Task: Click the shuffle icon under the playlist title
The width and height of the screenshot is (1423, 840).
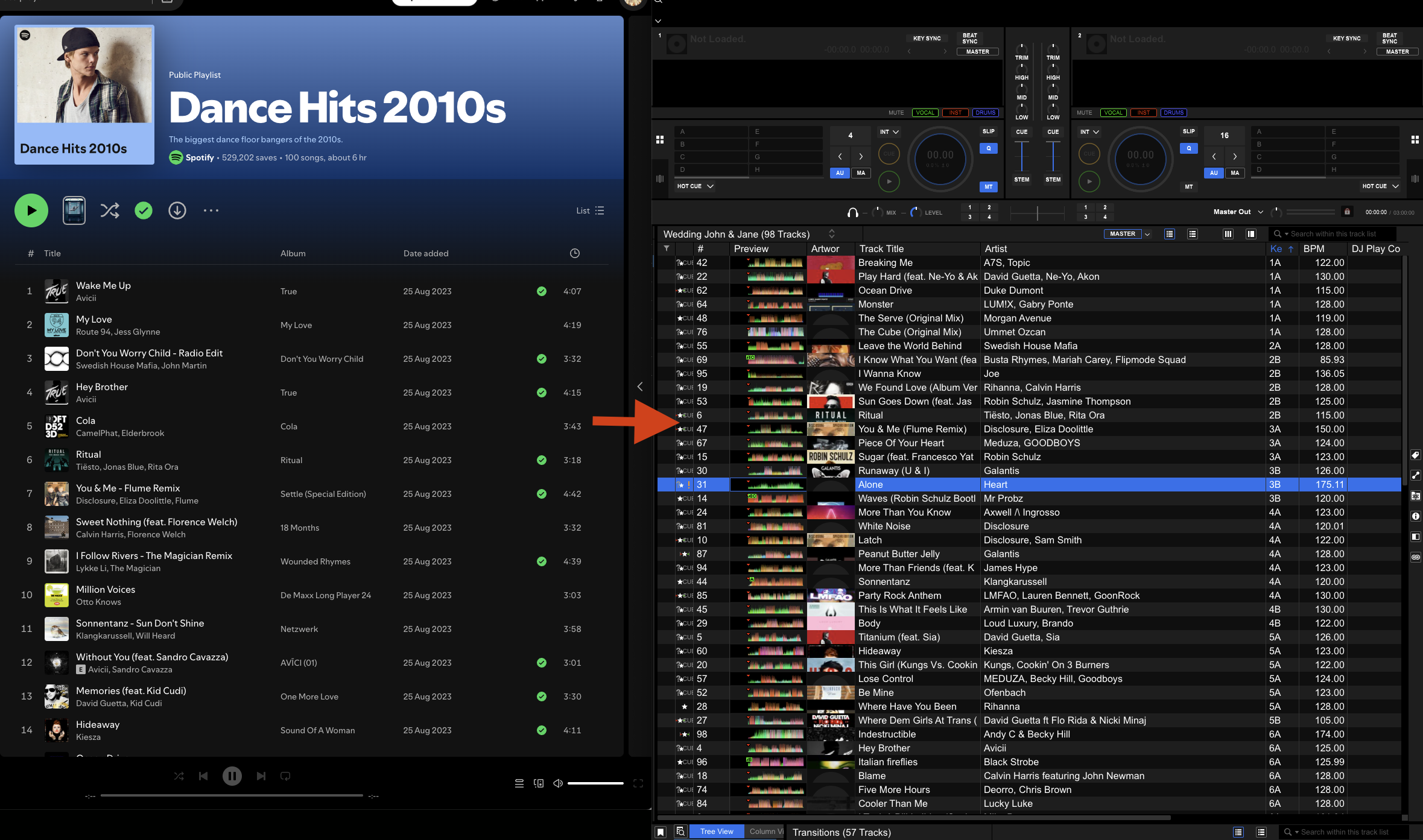Action: click(110, 210)
